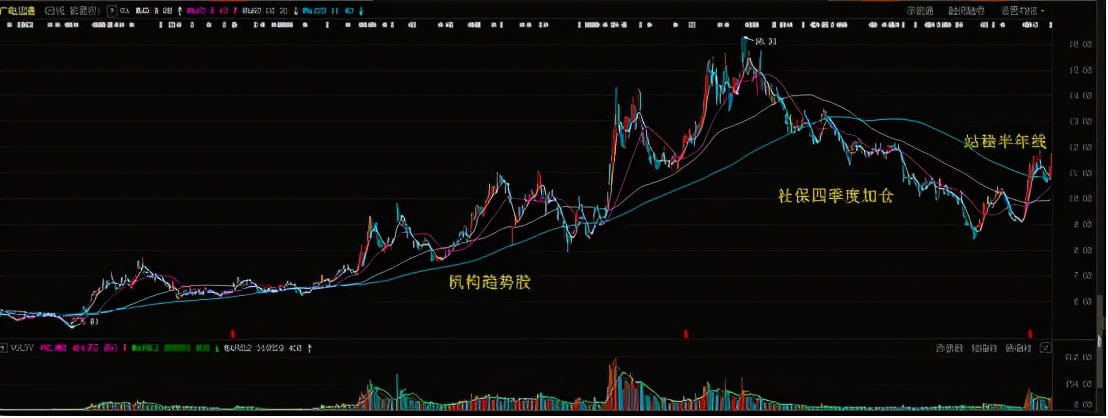
Task: Select the middle of the three top-right chart options
Action: (965, 10)
